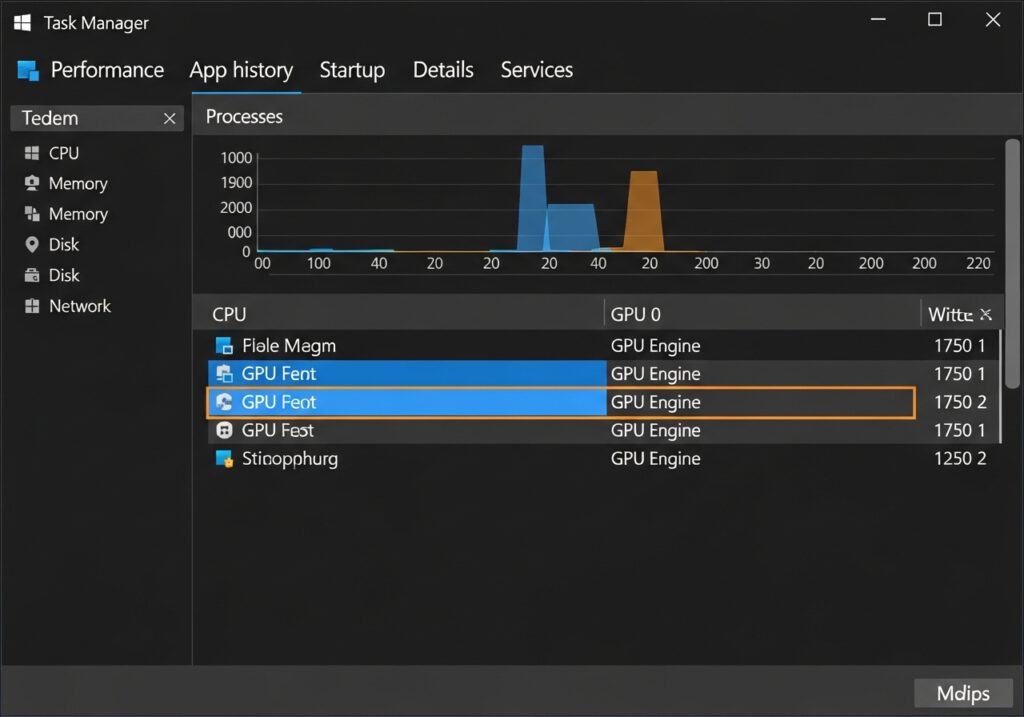Viewport: 1024px width, 717px height.
Task: Click the Mdips button
Action: (963, 693)
